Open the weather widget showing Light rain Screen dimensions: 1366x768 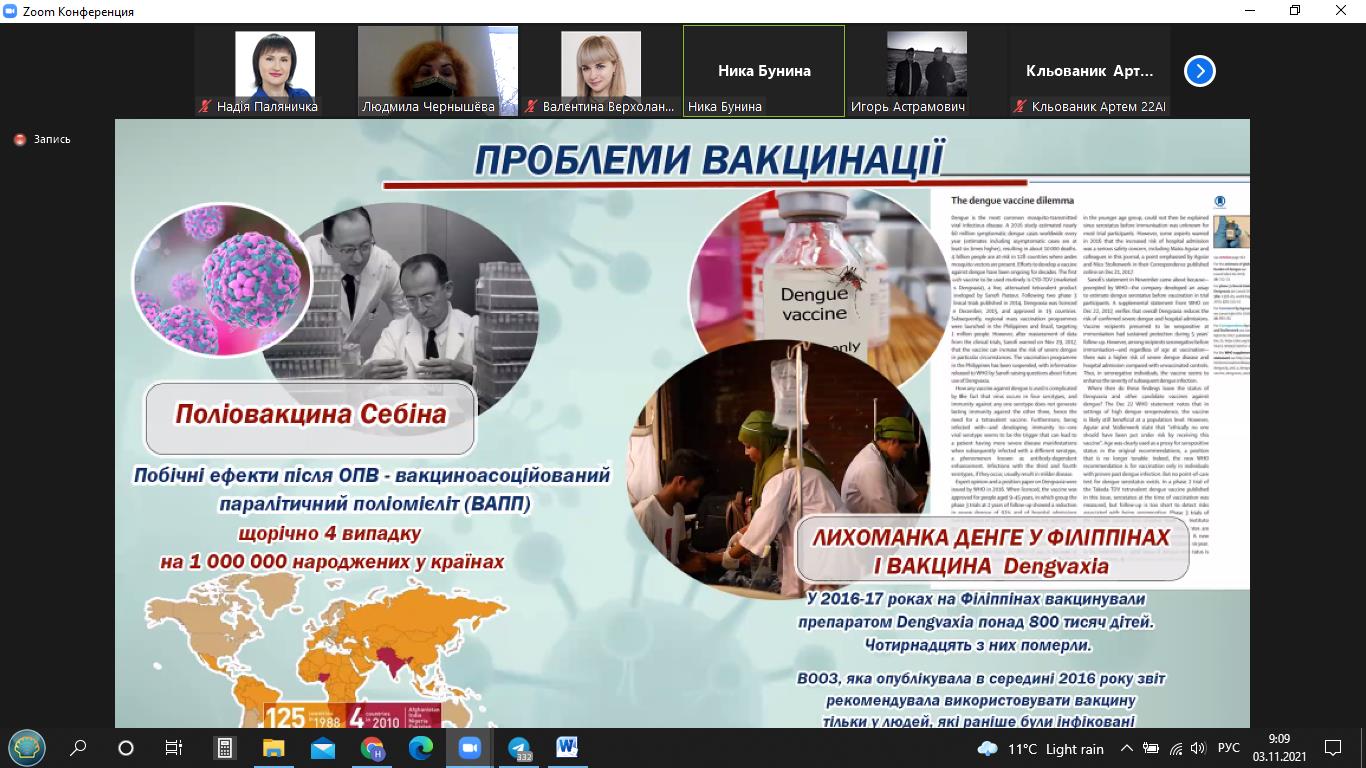tap(1040, 749)
